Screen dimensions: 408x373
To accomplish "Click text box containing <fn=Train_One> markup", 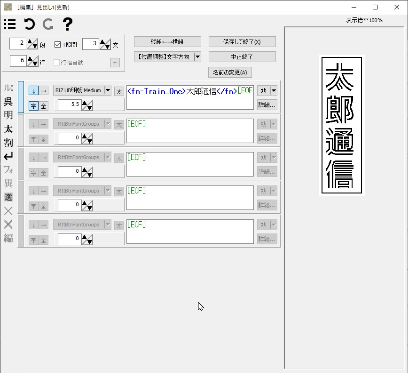I will pyautogui.click(x=190, y=97).
